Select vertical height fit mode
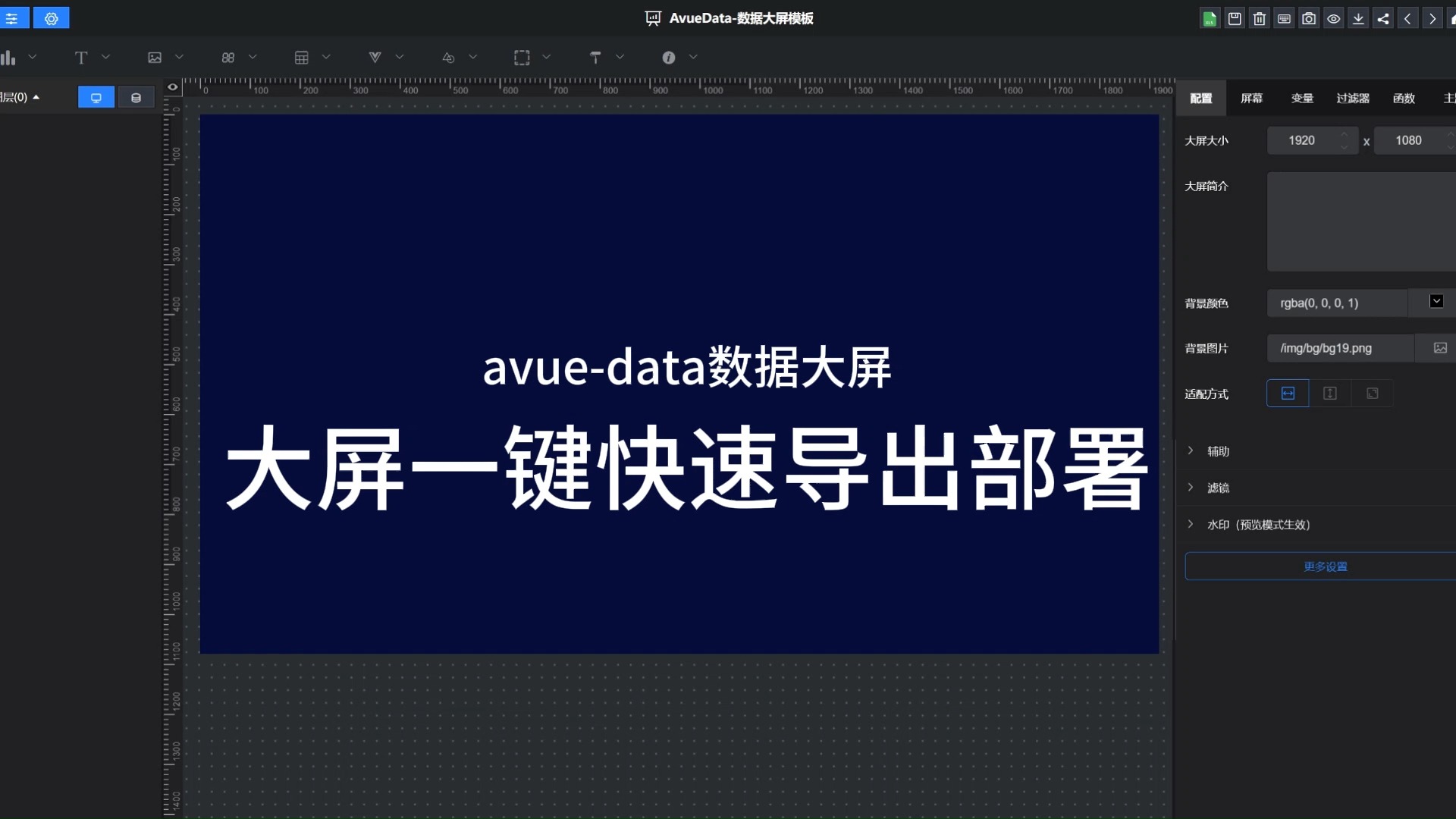This screenshot has width=1456, height=819. click(x=1330, y=394)
